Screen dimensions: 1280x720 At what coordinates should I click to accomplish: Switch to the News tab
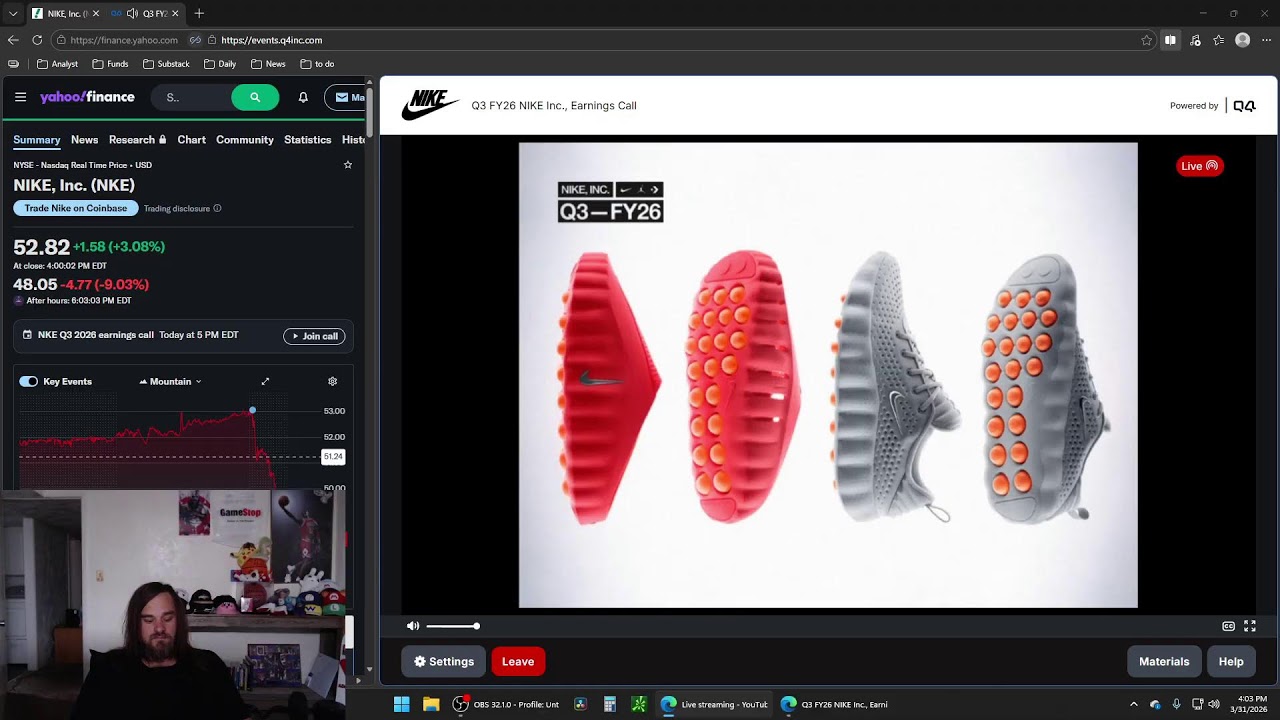tap(84, 140)
